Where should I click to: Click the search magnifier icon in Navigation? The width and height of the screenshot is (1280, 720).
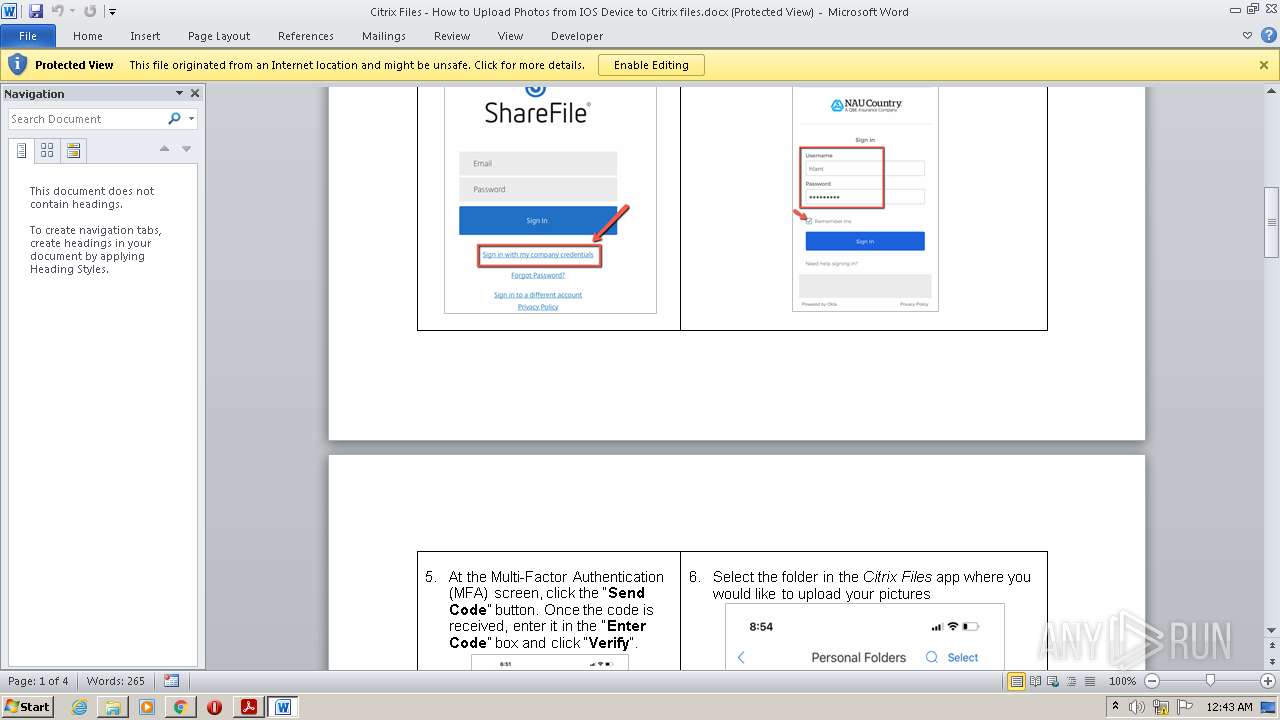(174, 119)
